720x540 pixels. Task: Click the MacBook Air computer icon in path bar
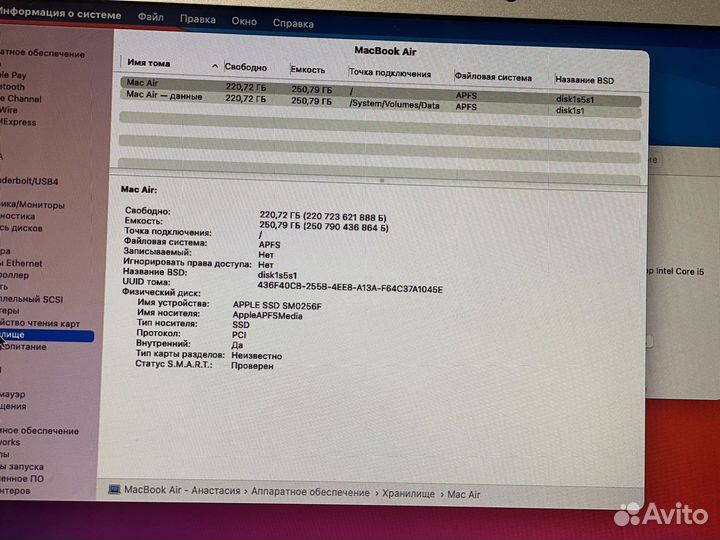coord(114,489)
